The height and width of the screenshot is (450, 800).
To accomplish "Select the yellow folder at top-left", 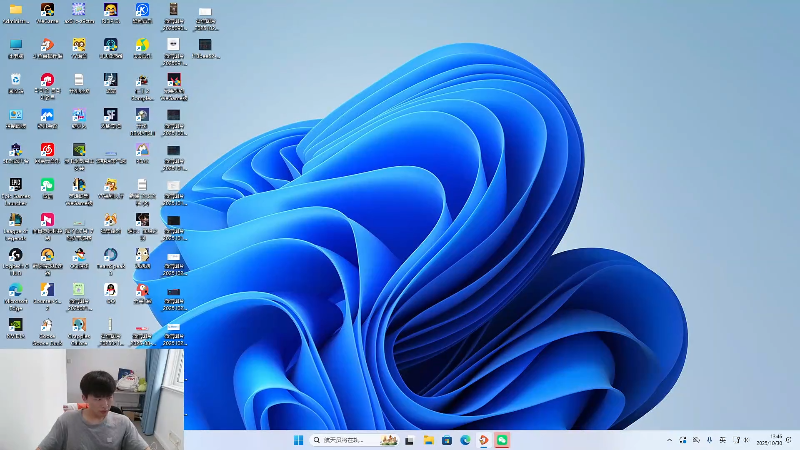I will pos(16,10).
